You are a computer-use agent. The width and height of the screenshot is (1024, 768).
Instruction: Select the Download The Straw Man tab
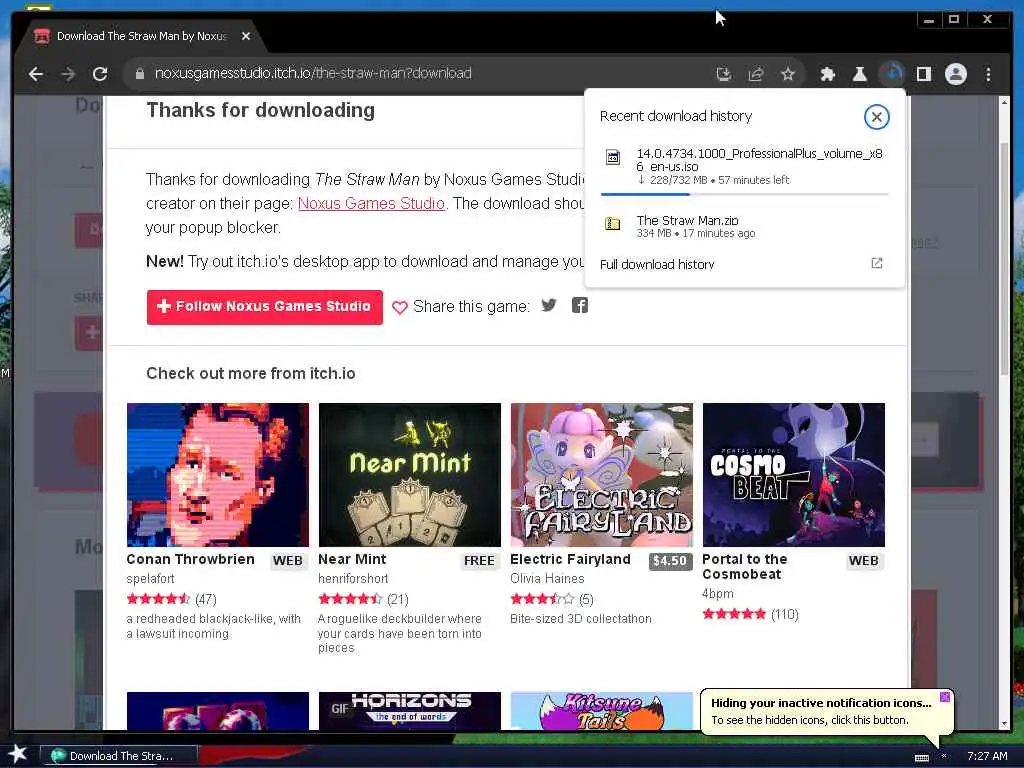click(140, 37)
